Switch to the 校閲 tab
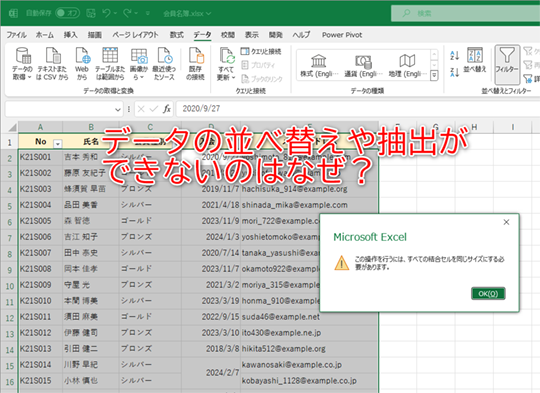 click(228, 35)
